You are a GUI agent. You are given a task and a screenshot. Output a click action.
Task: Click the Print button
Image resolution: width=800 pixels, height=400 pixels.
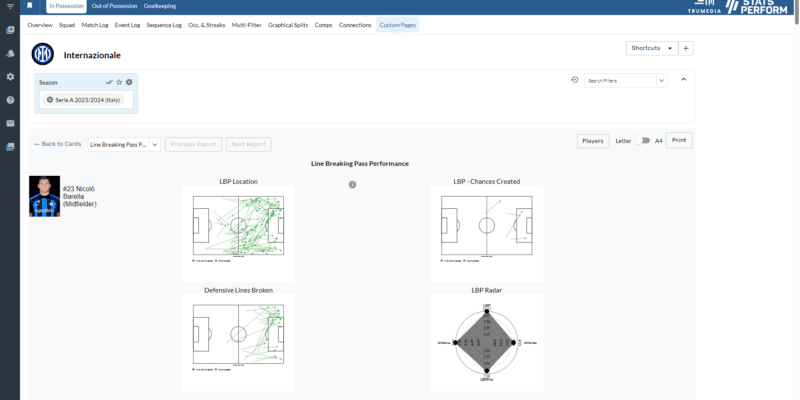pos(679,141)
